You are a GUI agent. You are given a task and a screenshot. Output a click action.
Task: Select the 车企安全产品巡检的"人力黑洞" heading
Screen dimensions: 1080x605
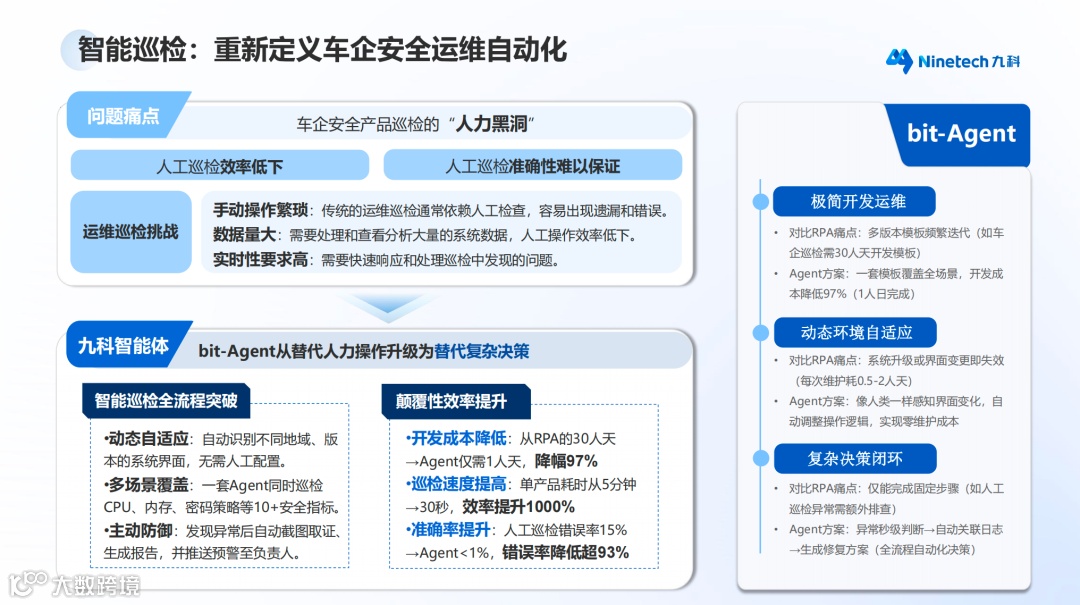click(416, 124)
